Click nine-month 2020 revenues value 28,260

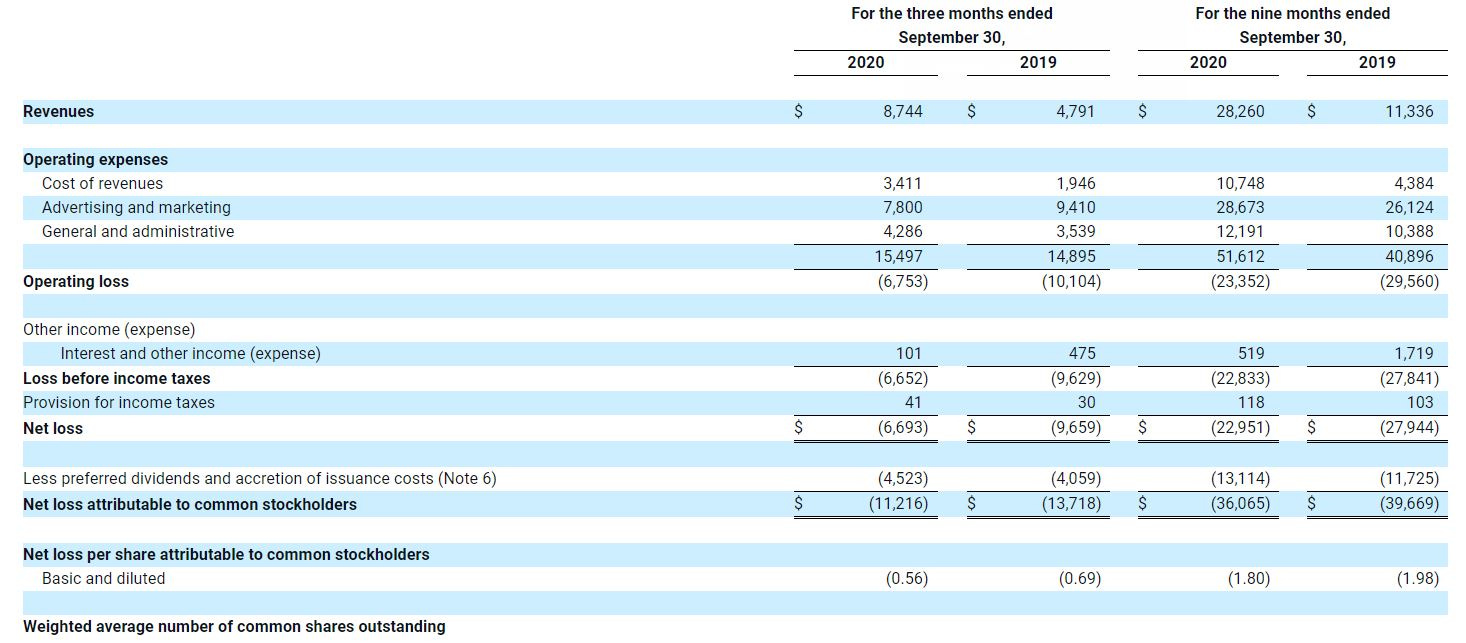(x=1240, y=112)
